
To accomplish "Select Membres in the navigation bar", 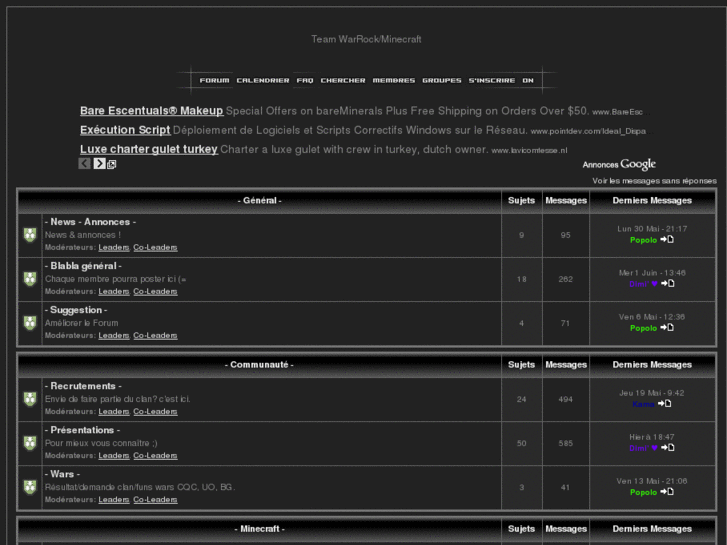I will tap(393, 80).
